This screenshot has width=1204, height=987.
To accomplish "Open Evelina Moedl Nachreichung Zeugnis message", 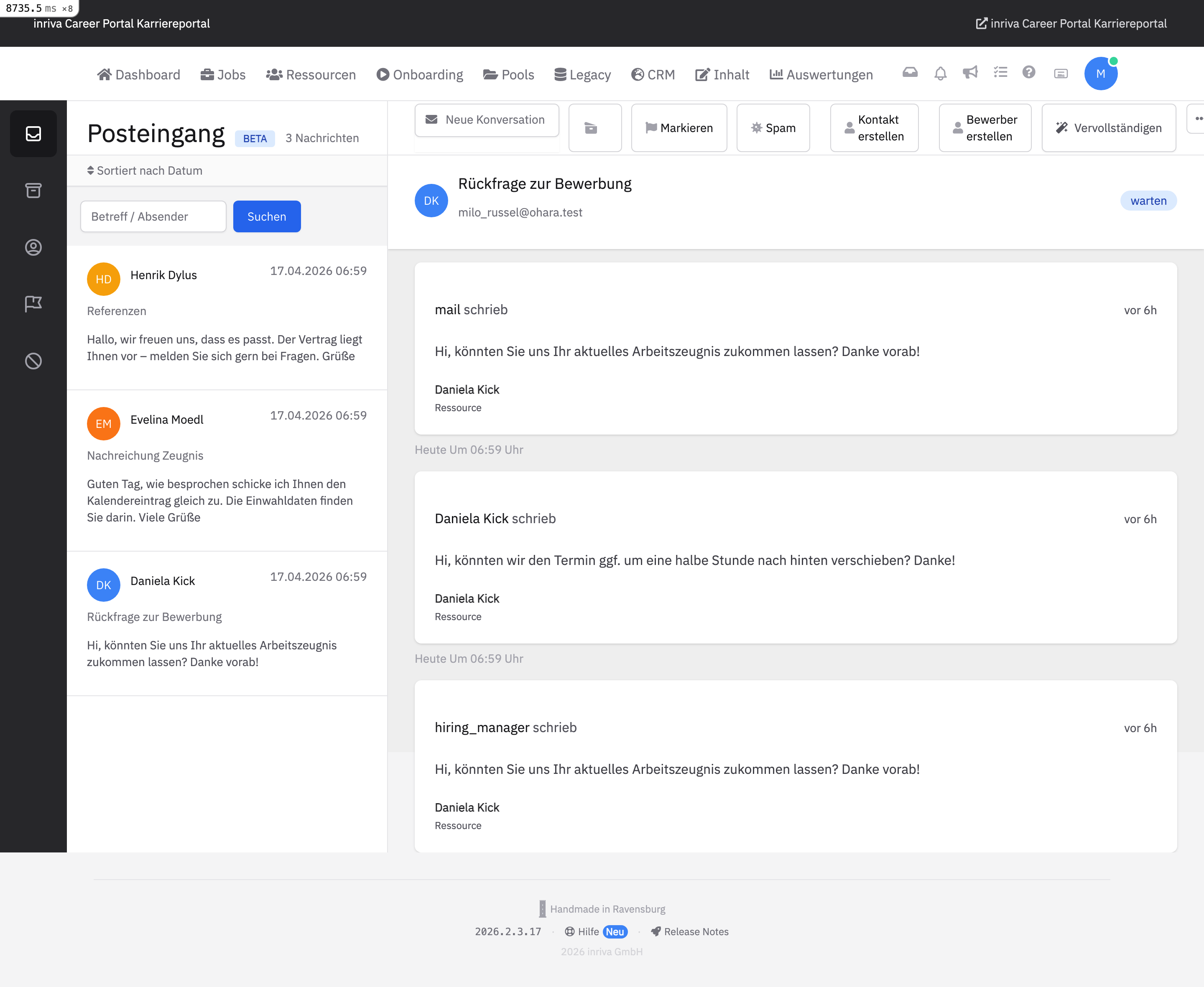I will (227, 471).
